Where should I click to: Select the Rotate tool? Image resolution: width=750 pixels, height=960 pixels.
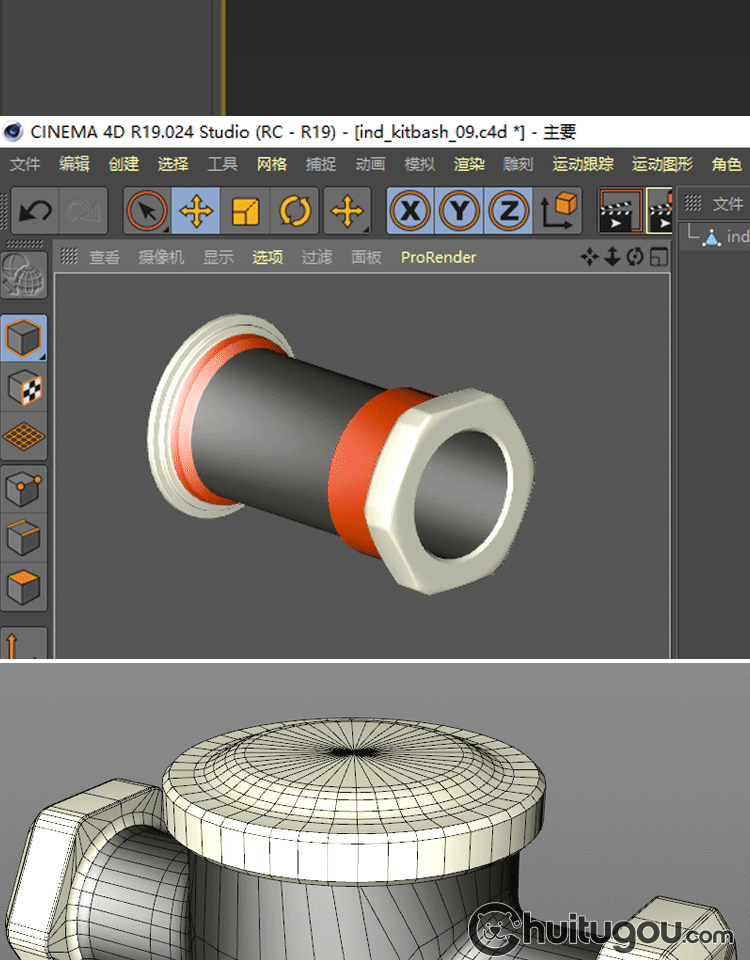click(294, 211)
